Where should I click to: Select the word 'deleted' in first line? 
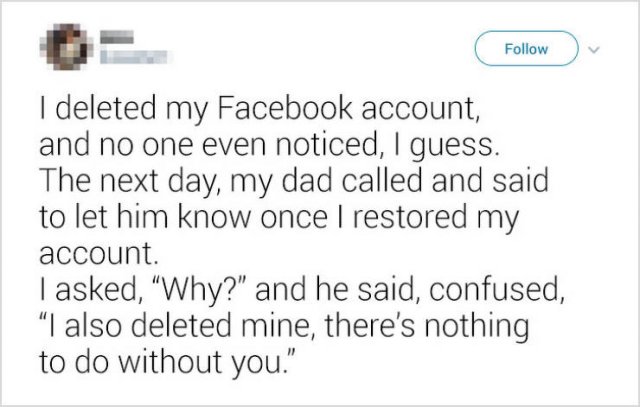point(106,109)
